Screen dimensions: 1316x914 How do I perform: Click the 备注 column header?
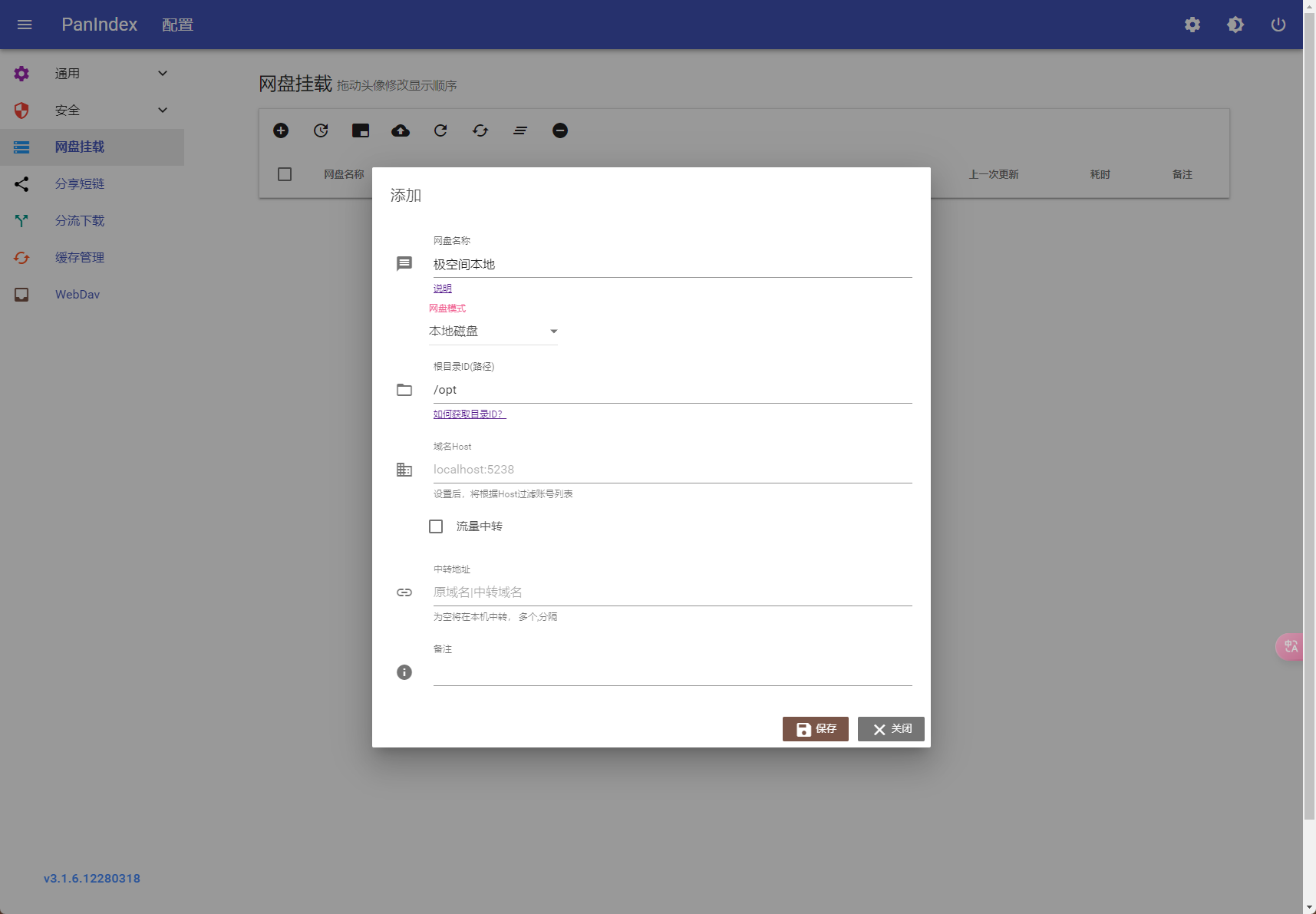pos(1182,174)
